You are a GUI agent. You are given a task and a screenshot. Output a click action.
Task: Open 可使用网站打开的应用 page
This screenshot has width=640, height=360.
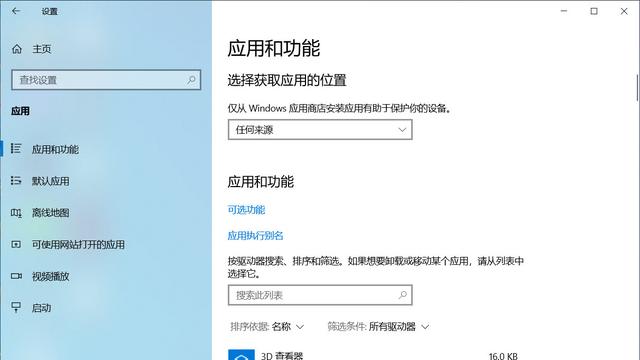(78, 244)
